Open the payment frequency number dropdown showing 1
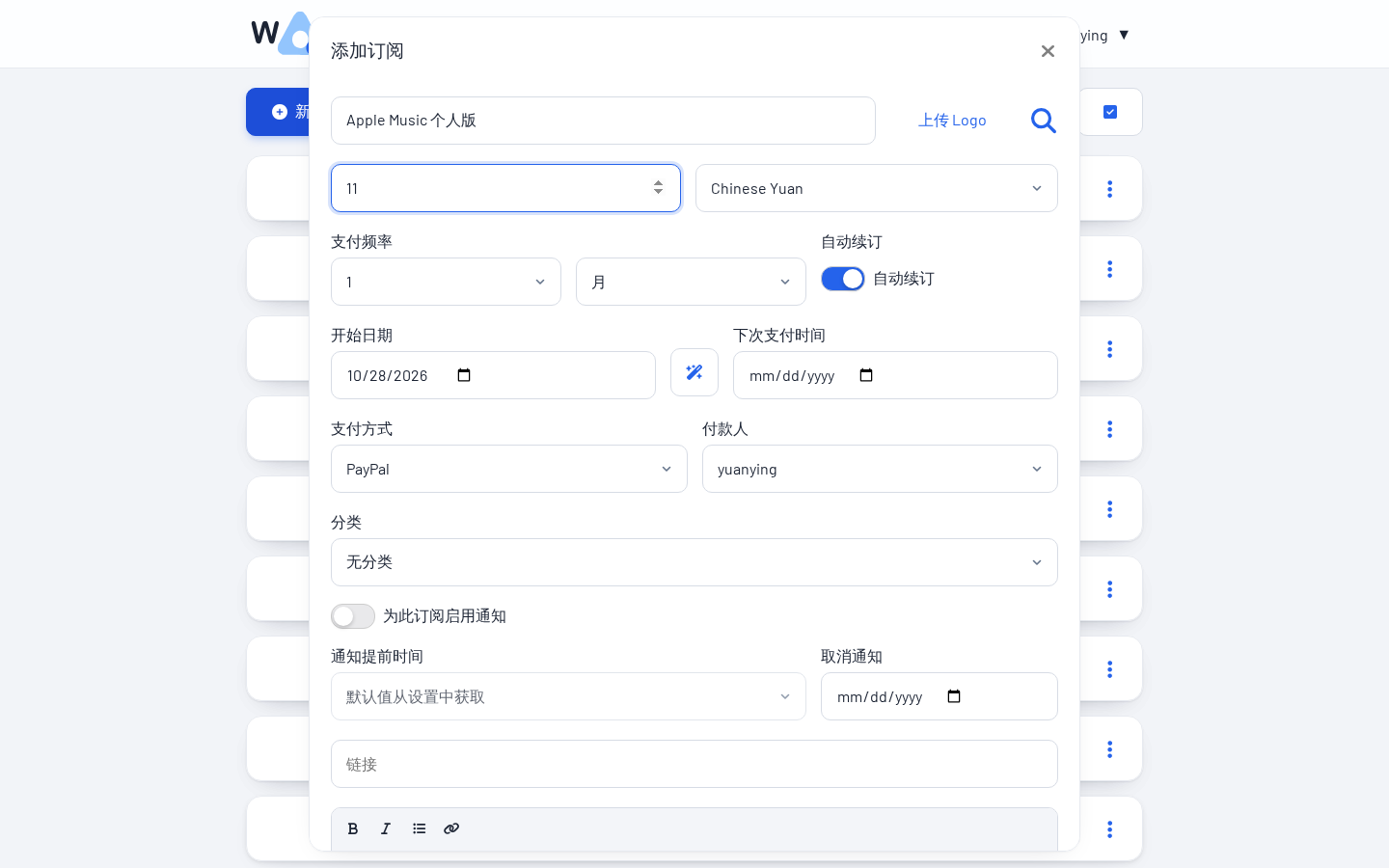The image size is (1389, 868). pyautogui.click(x=446, y=282)
